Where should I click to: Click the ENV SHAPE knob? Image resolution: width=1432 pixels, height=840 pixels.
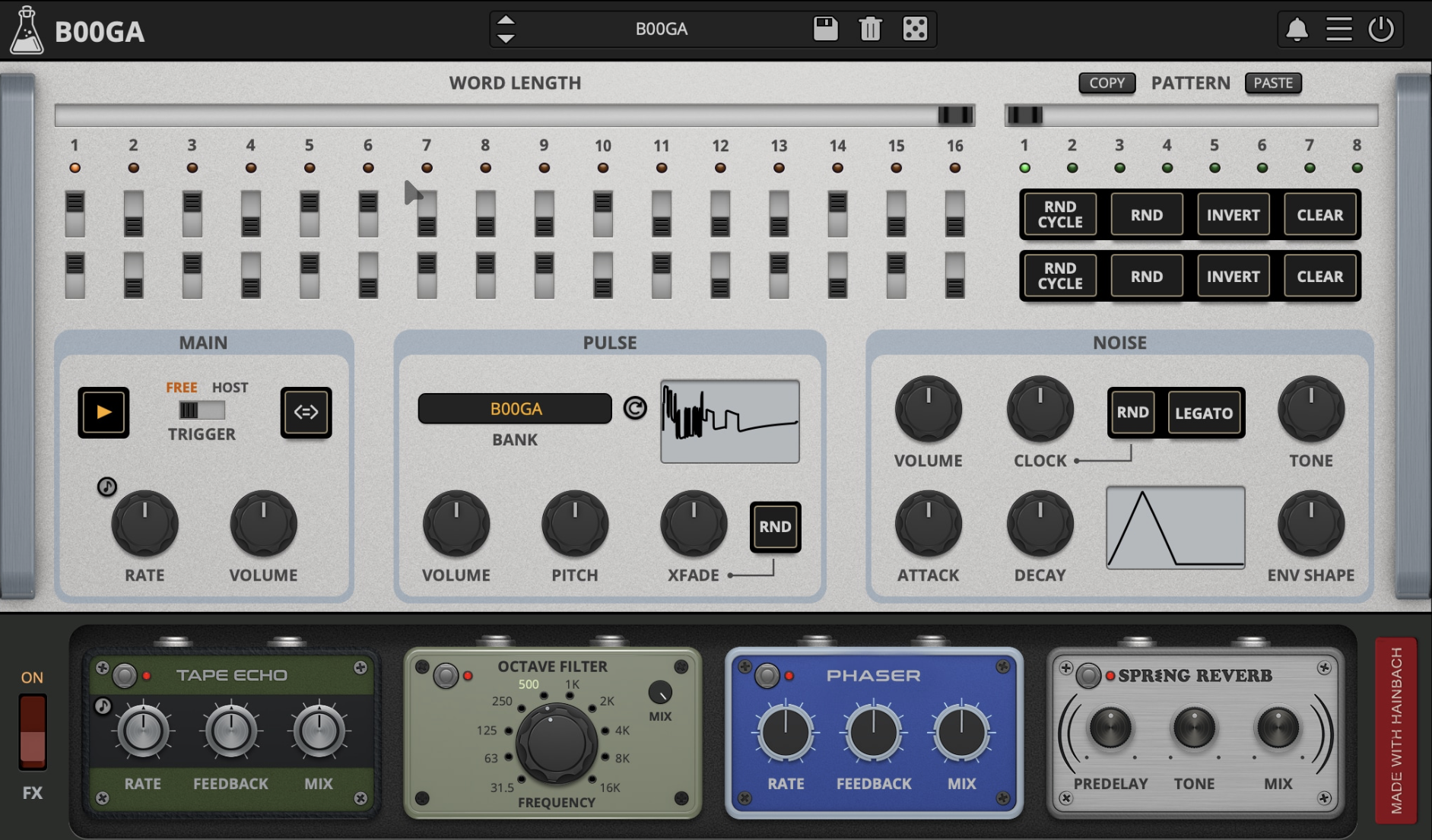click(x=1311, y=524)
